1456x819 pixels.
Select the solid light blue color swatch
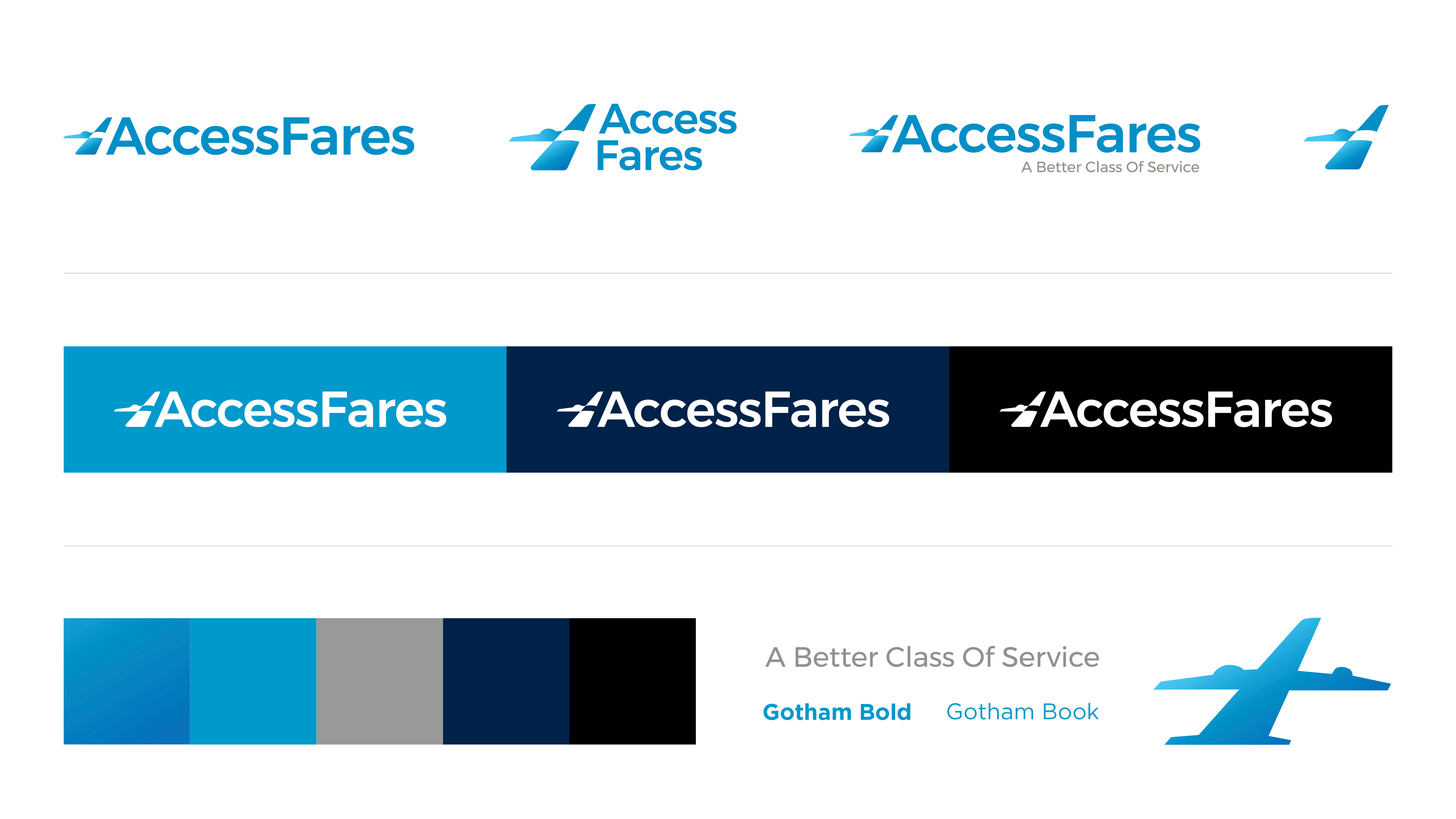tap(253, 681)
